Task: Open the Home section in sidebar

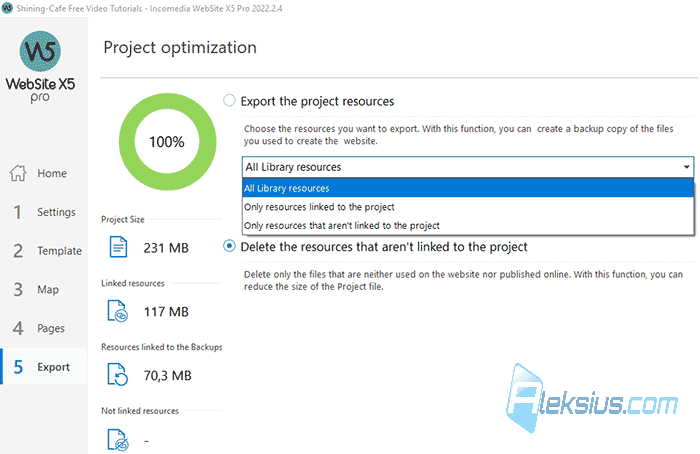Action: pos(44,173)
